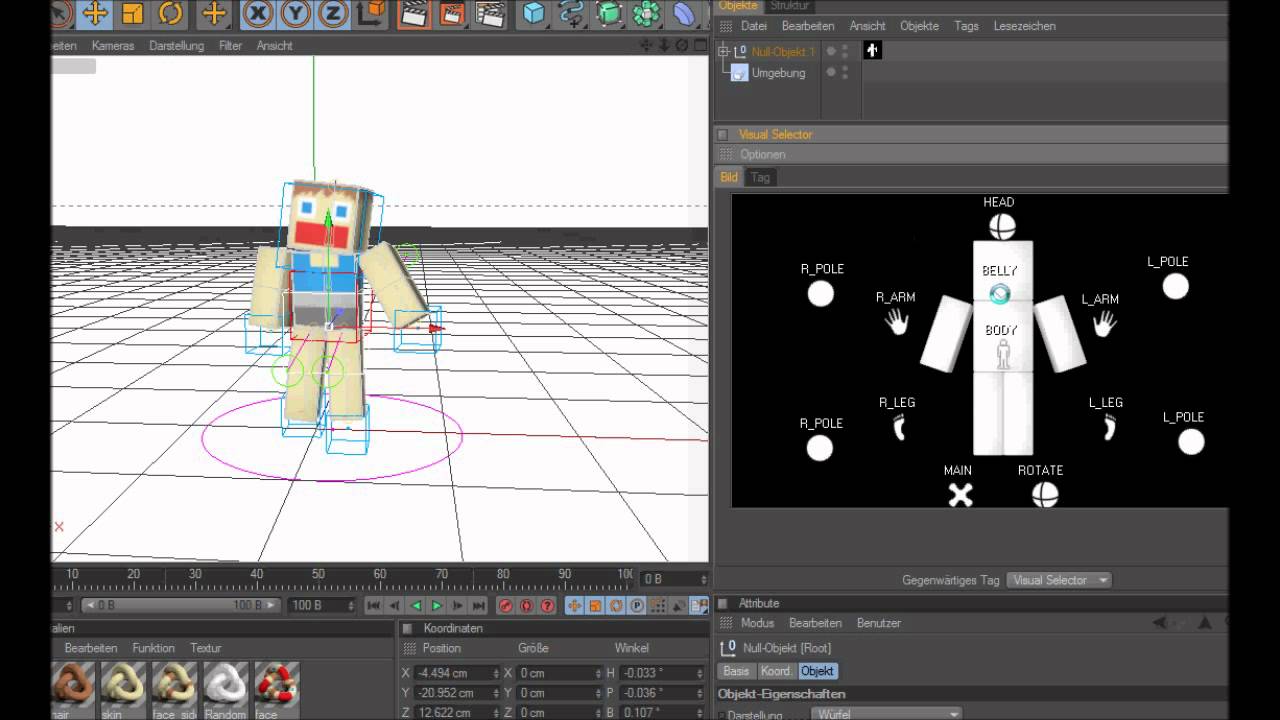Click the BODY figure controller
This screenshot has height=720, width=1280.
[x=1003, y=354]
